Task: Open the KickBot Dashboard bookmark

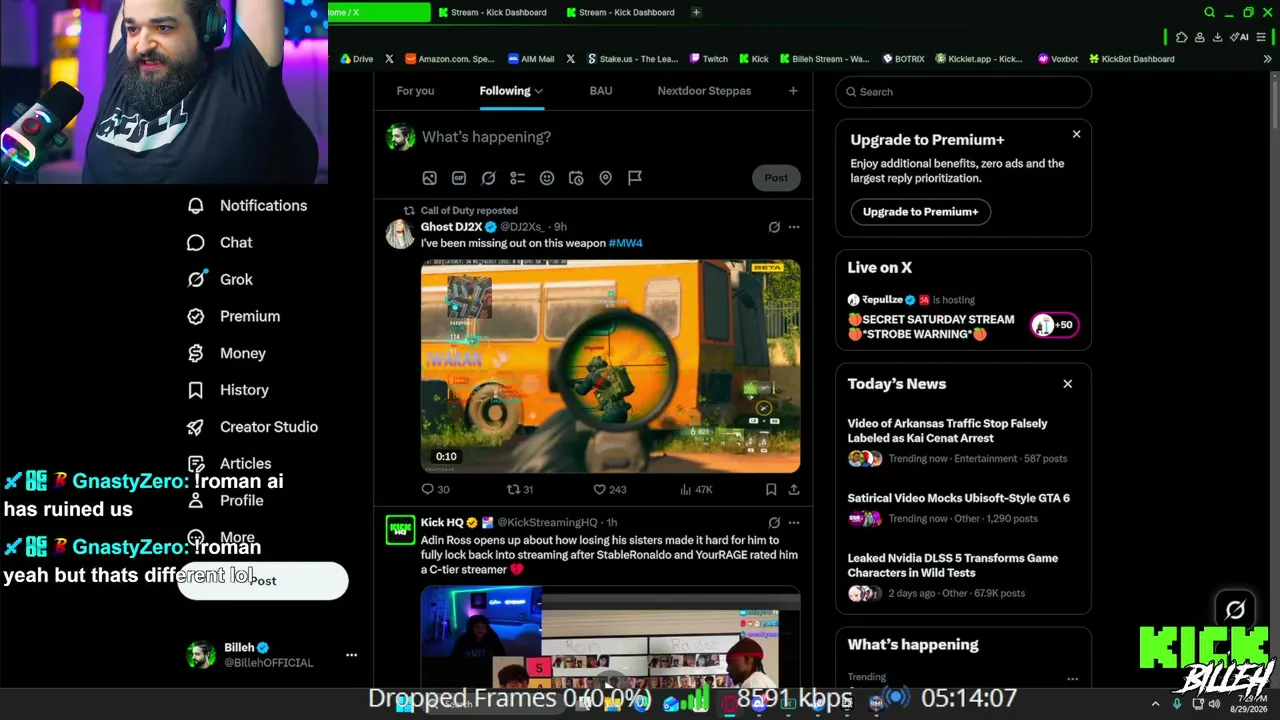Action: pyautogui.click(x=1131, y=59)
